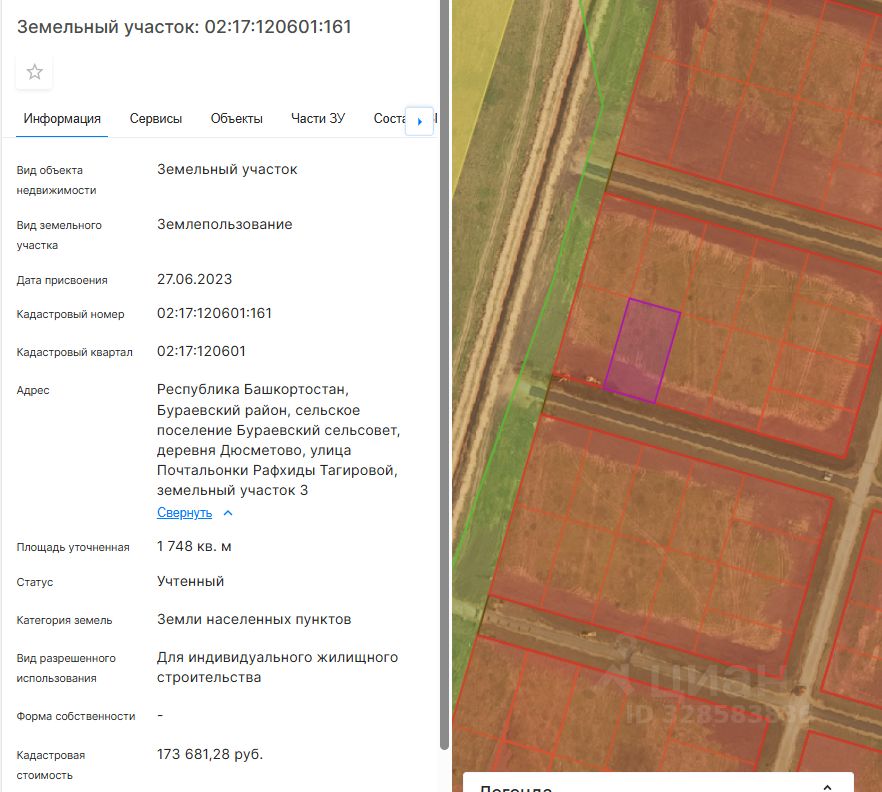Click the Площадь уточненная label
This screenshot has height=792, width=882.
pos(73,547)
